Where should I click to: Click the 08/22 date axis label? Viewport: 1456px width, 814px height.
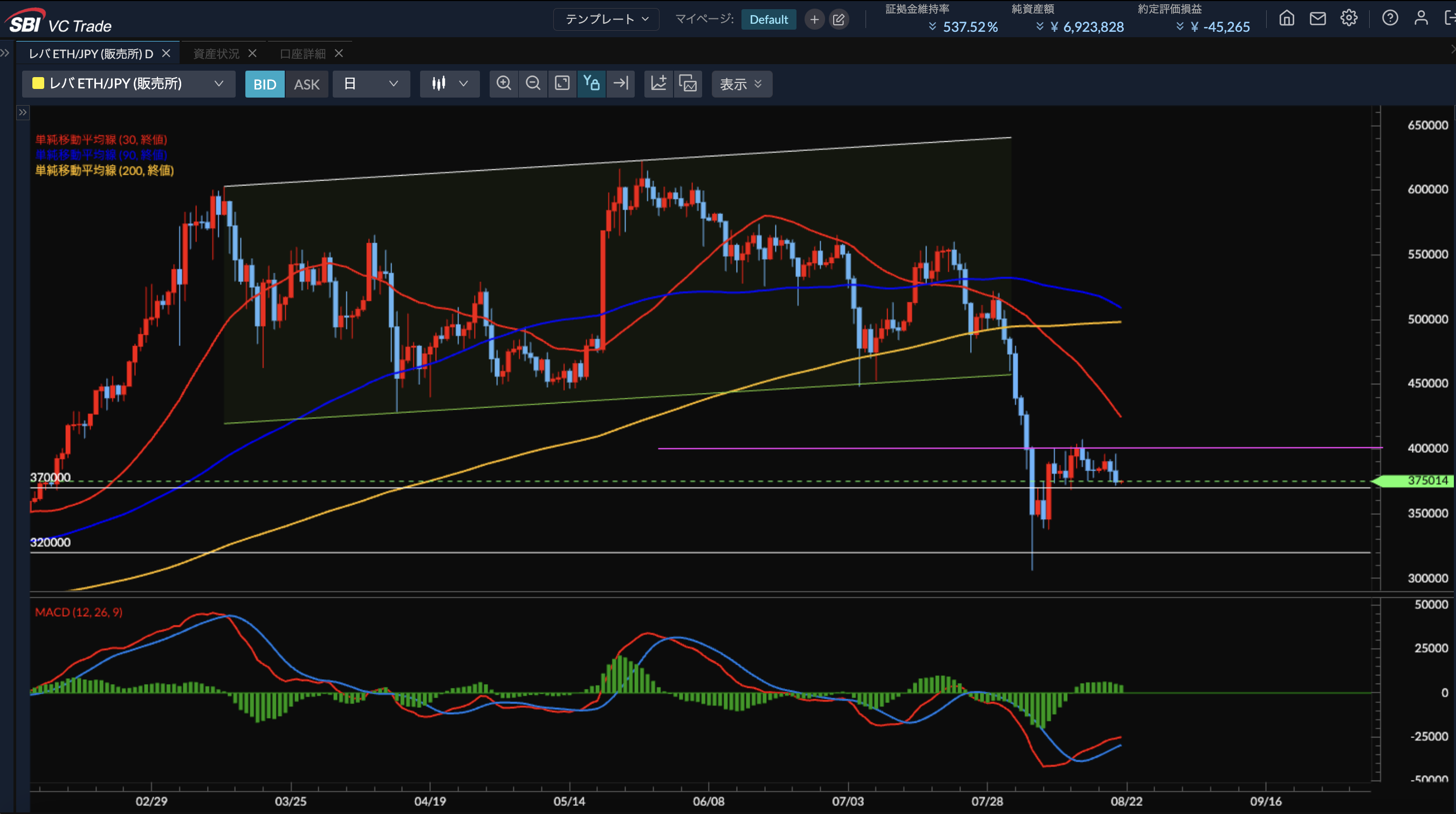click(1127, 801)
